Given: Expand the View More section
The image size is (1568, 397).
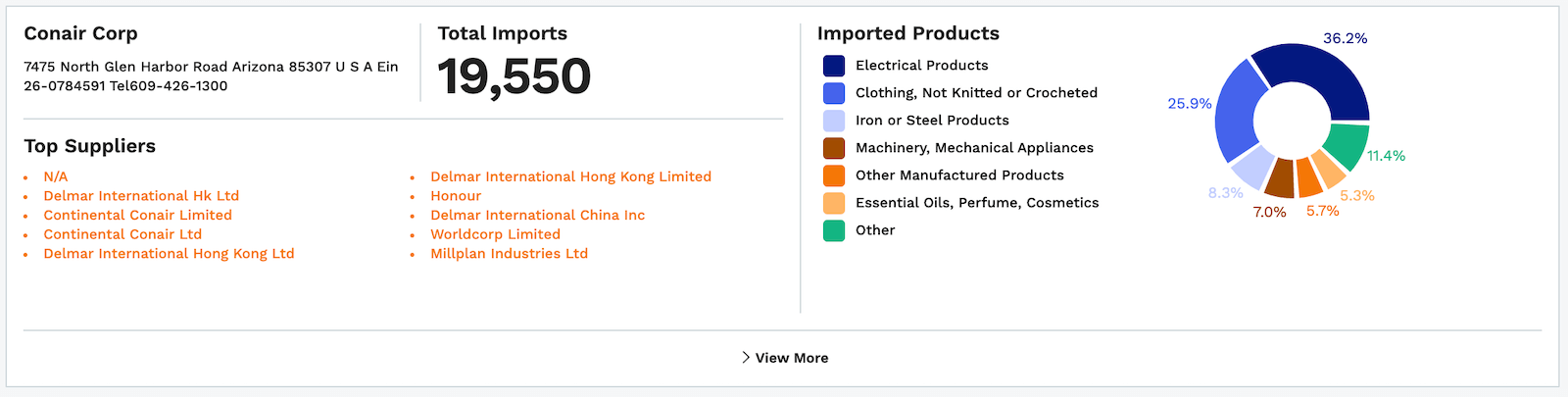Looking at the screenshot, I should click(x=785, y=358).
